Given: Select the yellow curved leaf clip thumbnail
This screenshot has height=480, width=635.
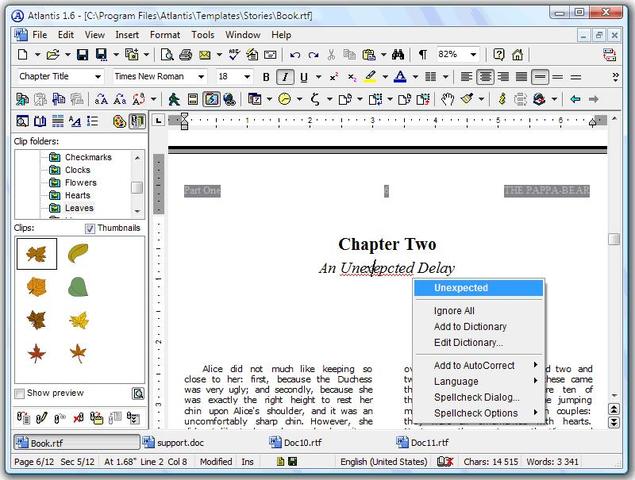Looking at the screenshot, I should 78,254.
